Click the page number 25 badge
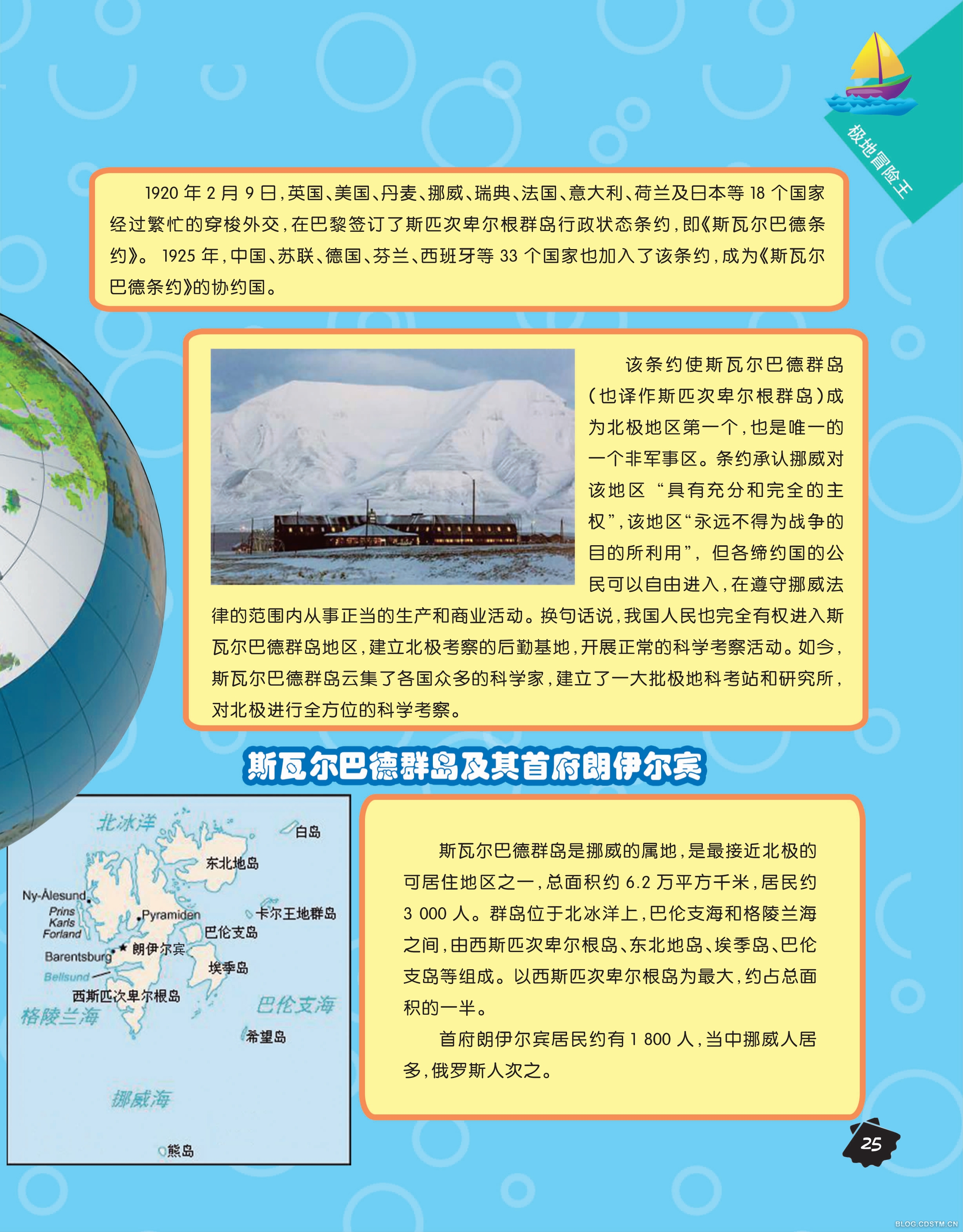 point(872,1144)
